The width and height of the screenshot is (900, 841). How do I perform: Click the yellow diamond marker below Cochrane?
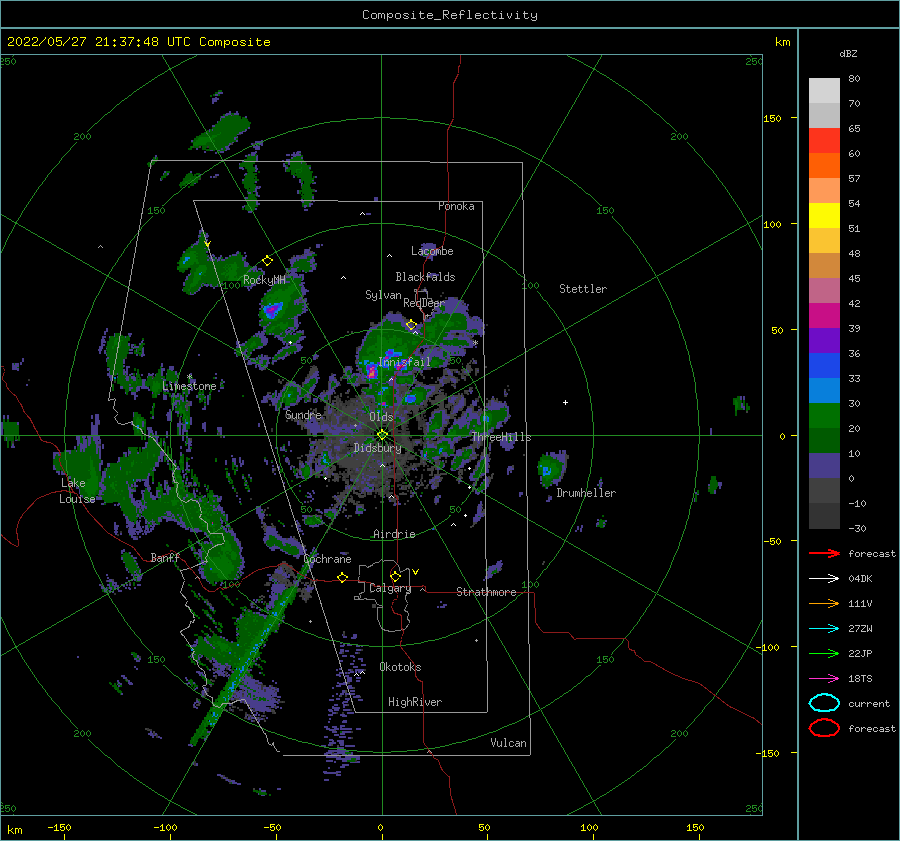tap(343, 578)
